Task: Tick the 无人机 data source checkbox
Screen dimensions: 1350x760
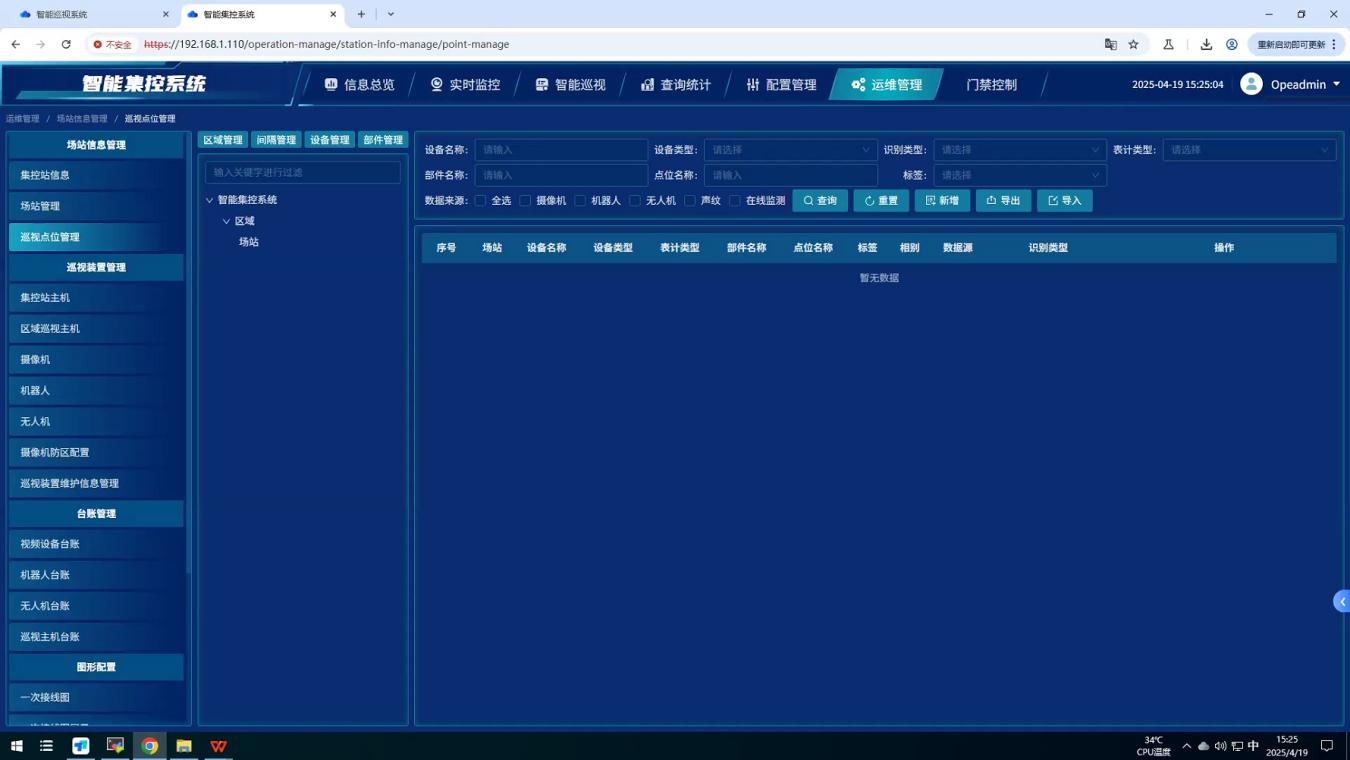Action: point(635,201)
